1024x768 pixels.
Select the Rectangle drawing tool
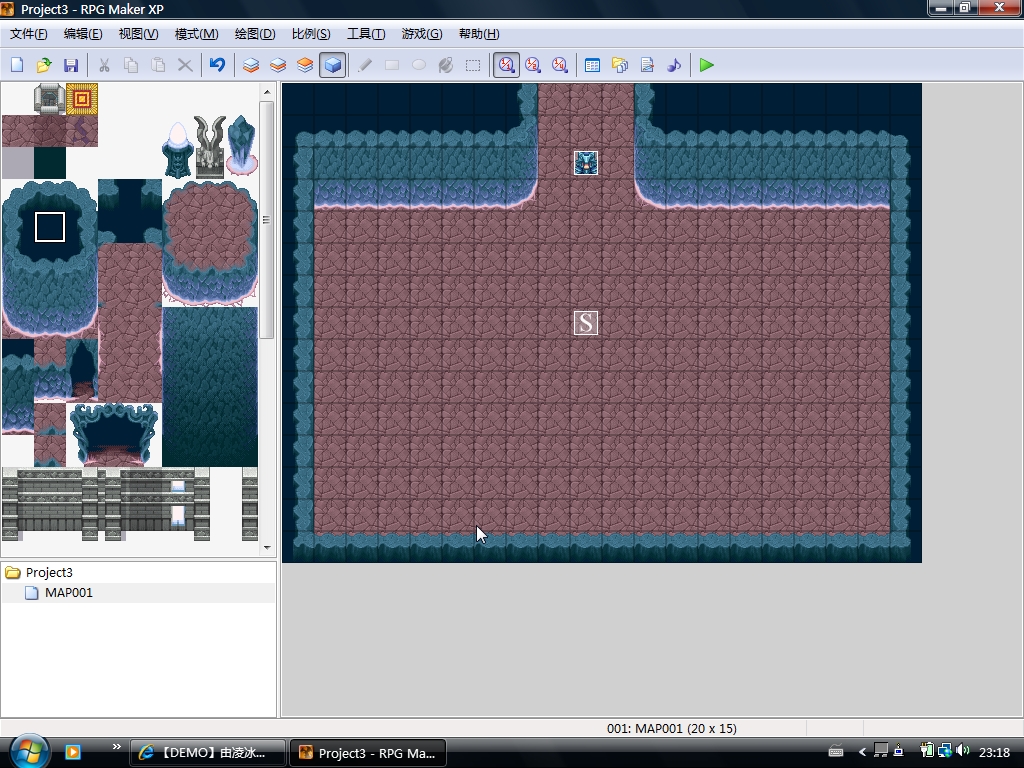(x=392, y=65)
